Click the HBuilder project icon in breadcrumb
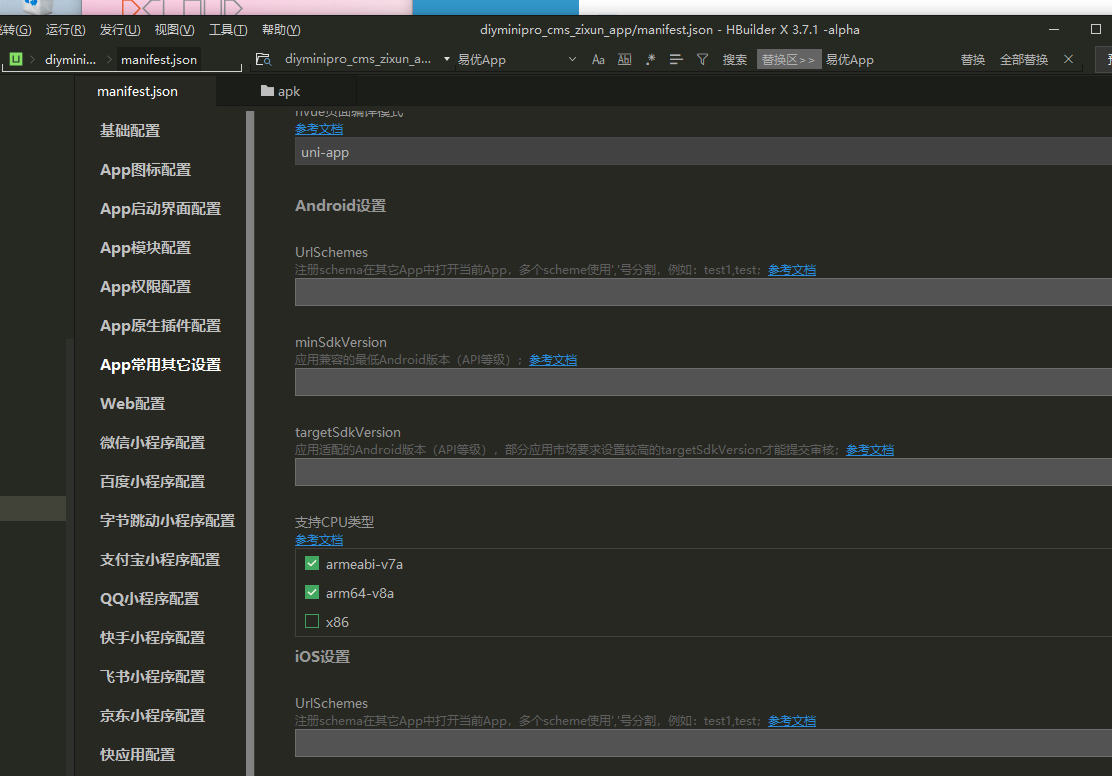1112x776 pixels. [x=16, y=59]
